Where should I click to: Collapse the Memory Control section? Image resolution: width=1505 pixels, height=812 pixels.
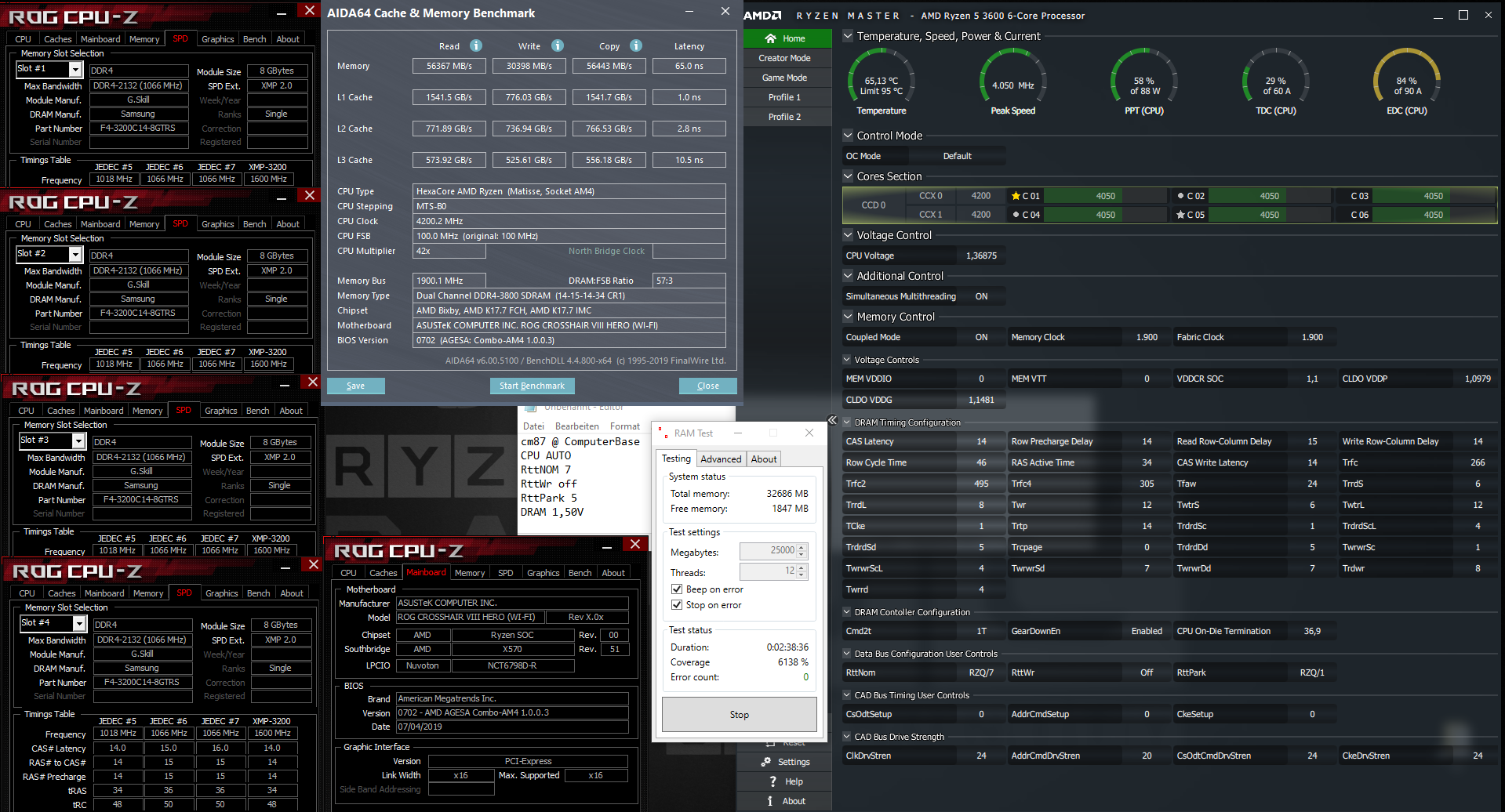(x=848, y=317)
